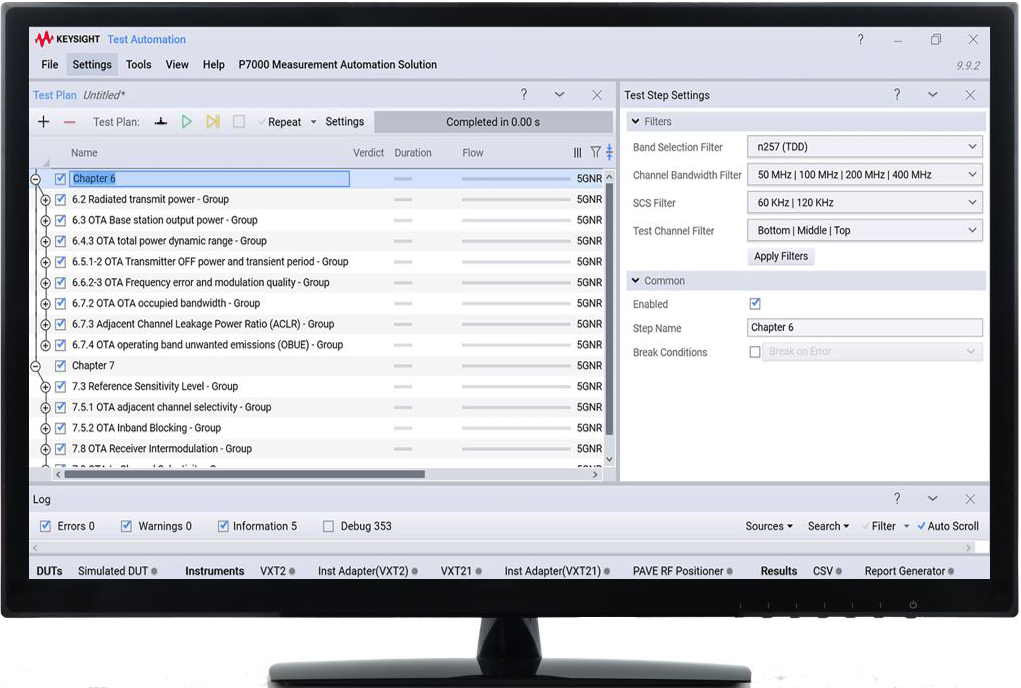Open the Band Selection Filter dropdown
Screen dimensions: 1021x688
pos(864,146)
